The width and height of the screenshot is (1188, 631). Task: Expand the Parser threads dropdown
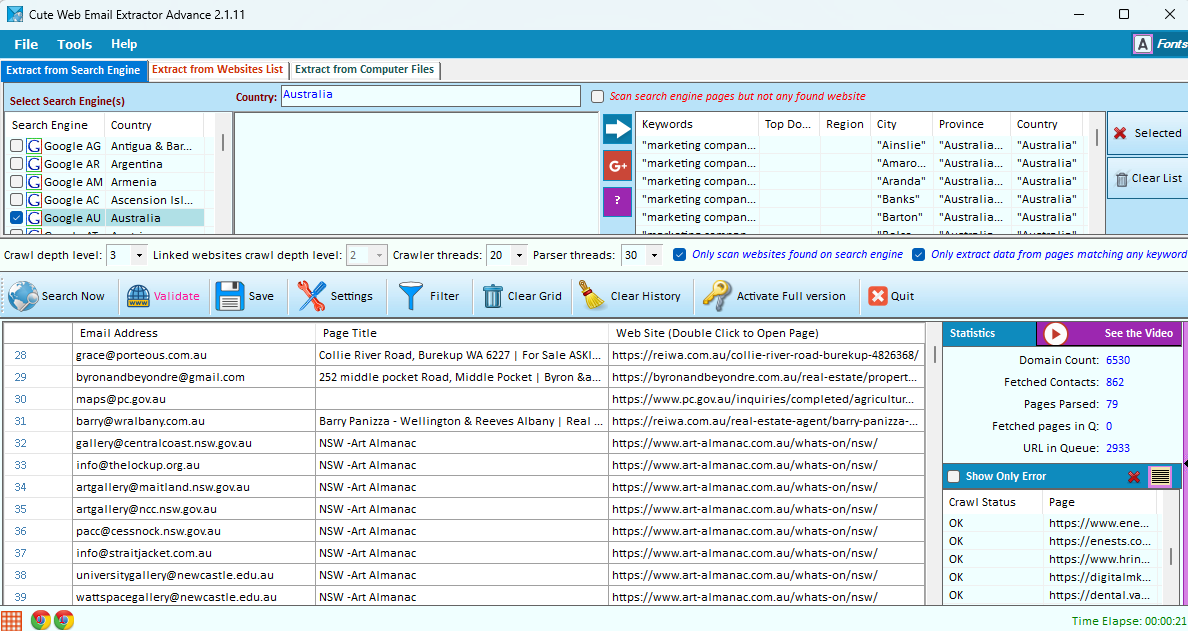(654, 255)
